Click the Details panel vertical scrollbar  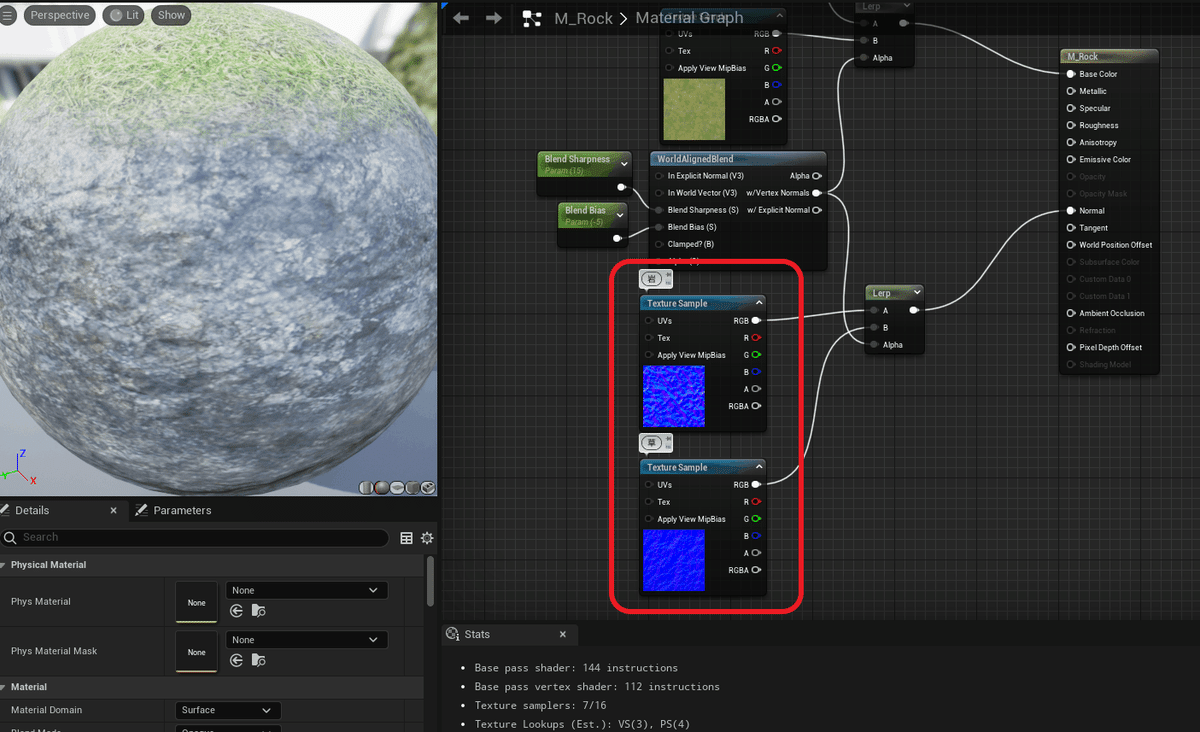pyautogui.click(x=431, y=580)
